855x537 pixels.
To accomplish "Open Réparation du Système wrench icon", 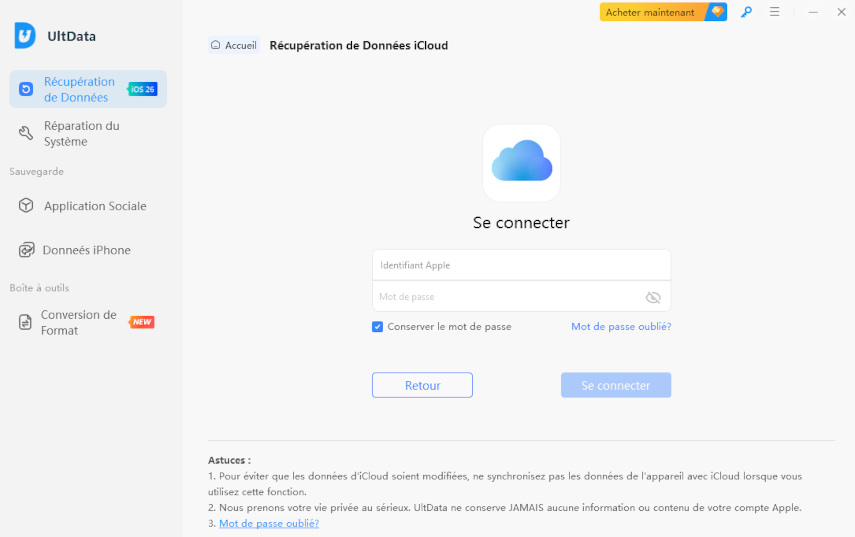I will click(x=26, y=134).
